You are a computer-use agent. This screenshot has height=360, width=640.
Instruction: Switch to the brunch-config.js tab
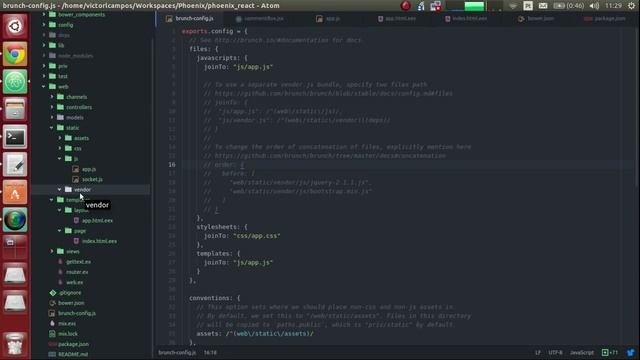point(190,18)
